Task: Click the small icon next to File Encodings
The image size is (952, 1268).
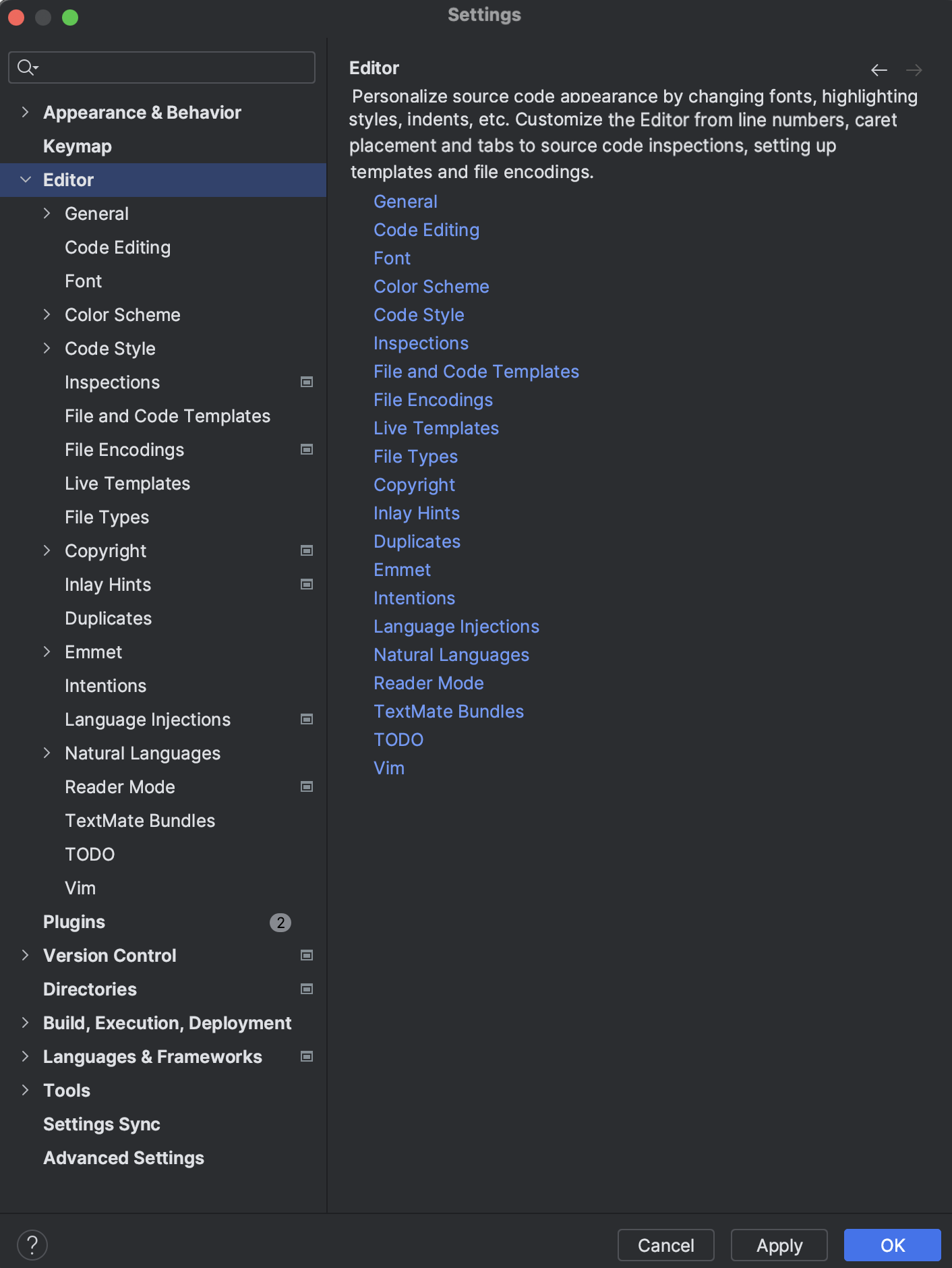Action: [x=307, y=449]
